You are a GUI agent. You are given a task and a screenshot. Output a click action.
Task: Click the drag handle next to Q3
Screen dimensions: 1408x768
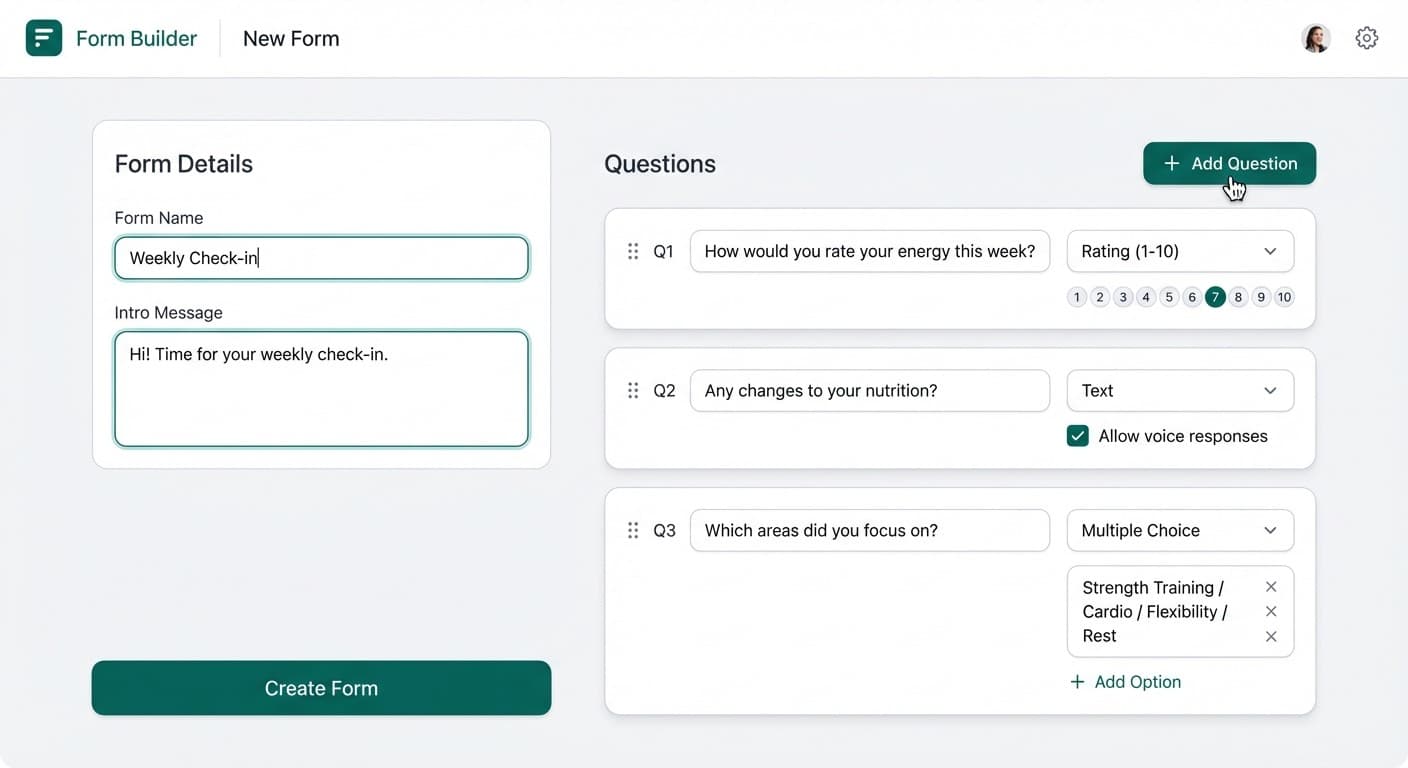click(633, 530)
